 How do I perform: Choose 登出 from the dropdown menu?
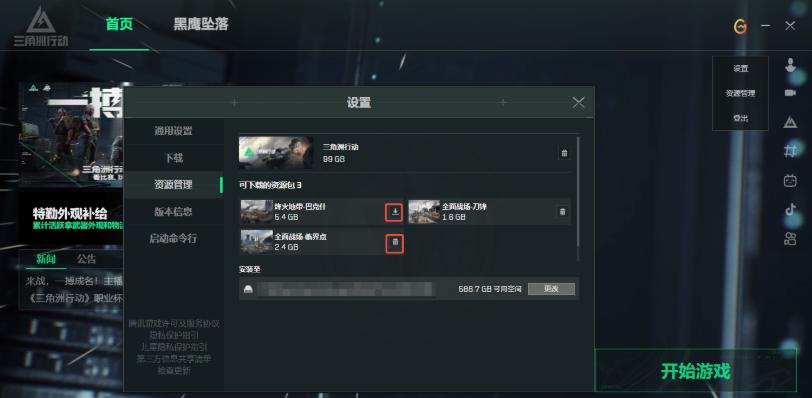click(740, 119)
